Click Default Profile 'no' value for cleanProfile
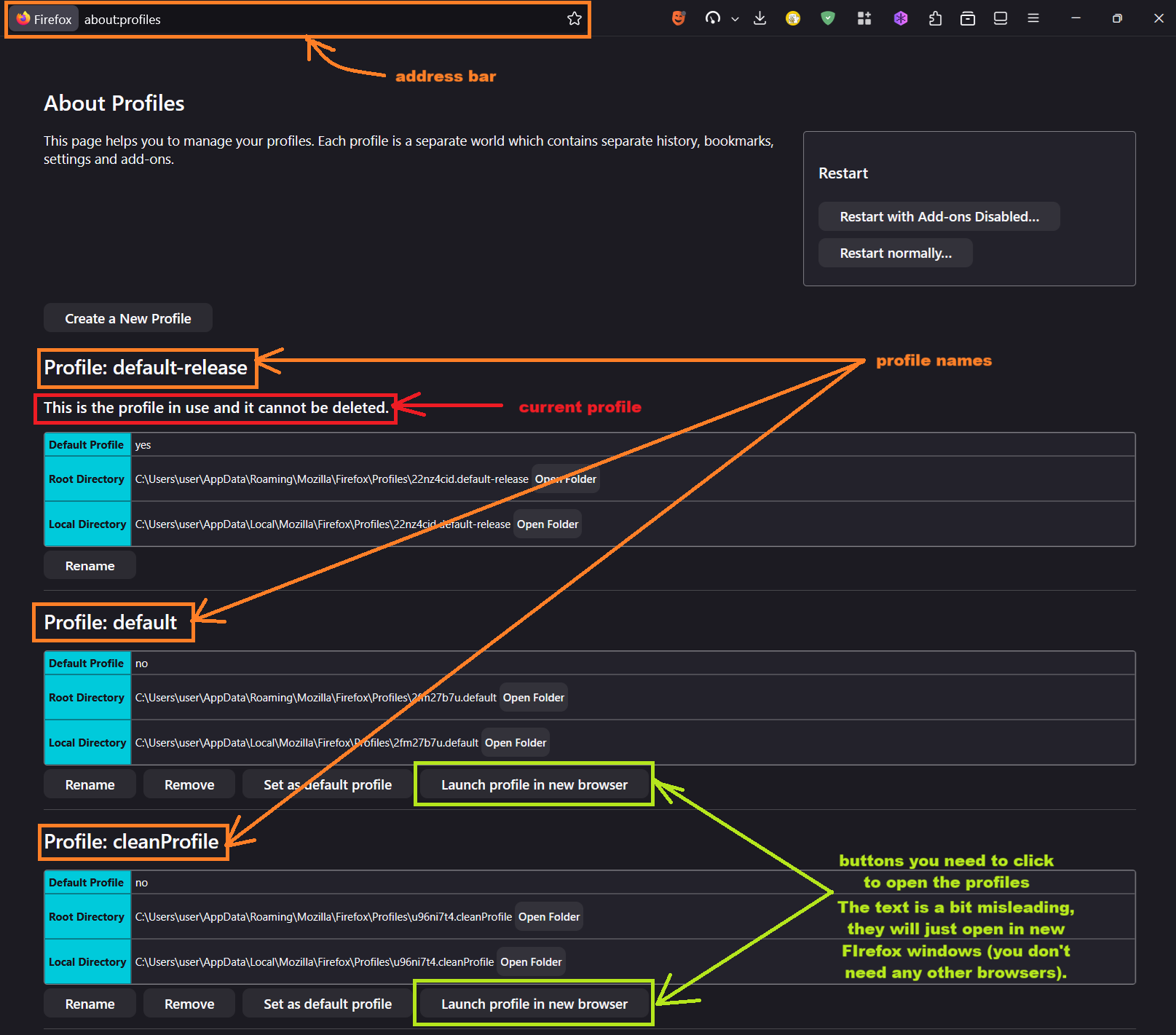The image size is (1176, 1035). 141,883
